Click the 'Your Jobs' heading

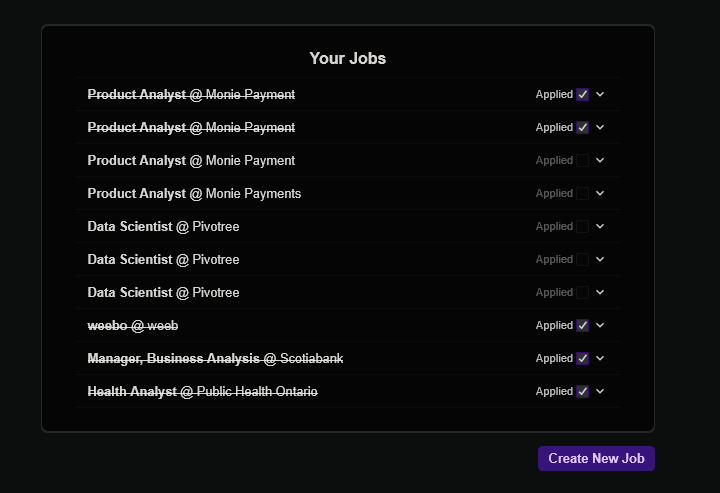point(348,58)
